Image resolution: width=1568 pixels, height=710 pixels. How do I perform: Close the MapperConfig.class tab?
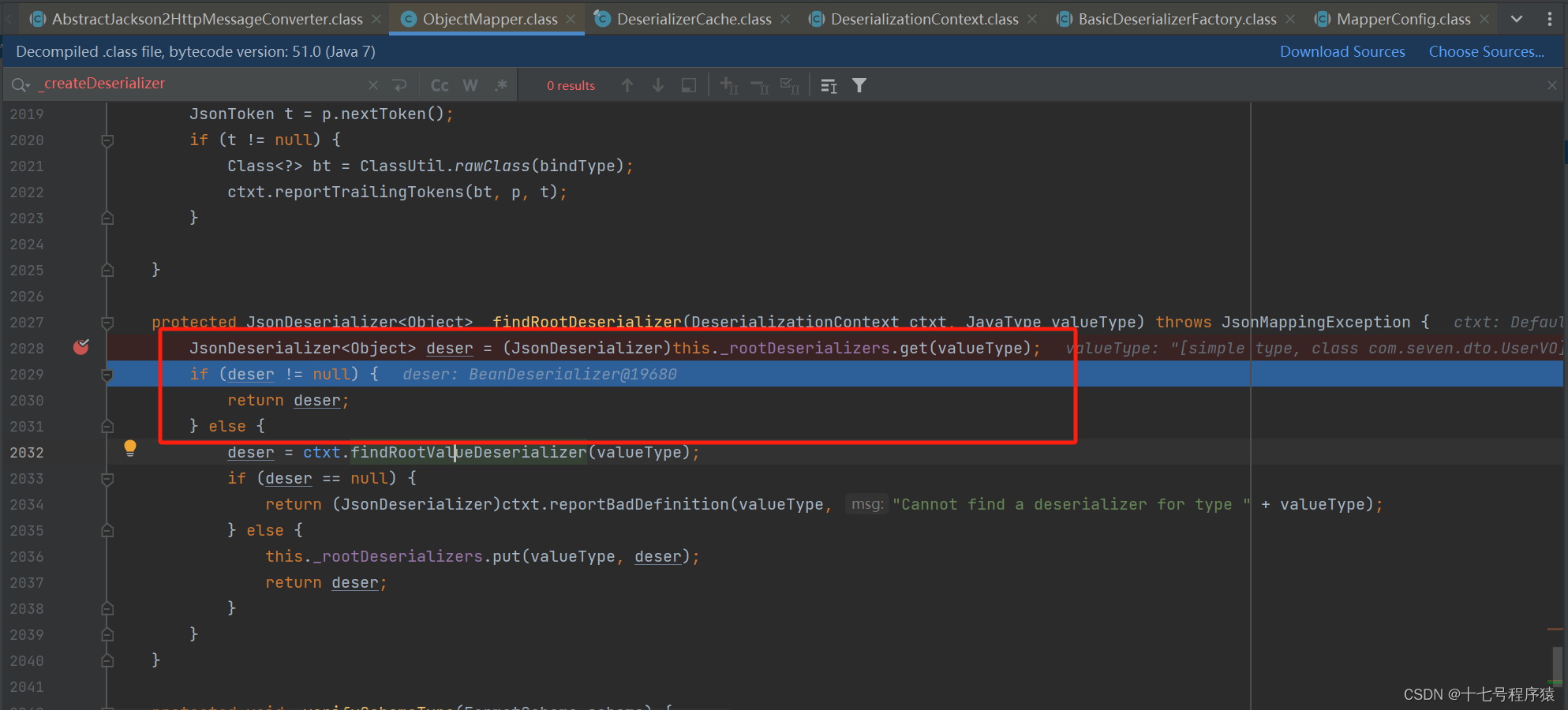1484,19
